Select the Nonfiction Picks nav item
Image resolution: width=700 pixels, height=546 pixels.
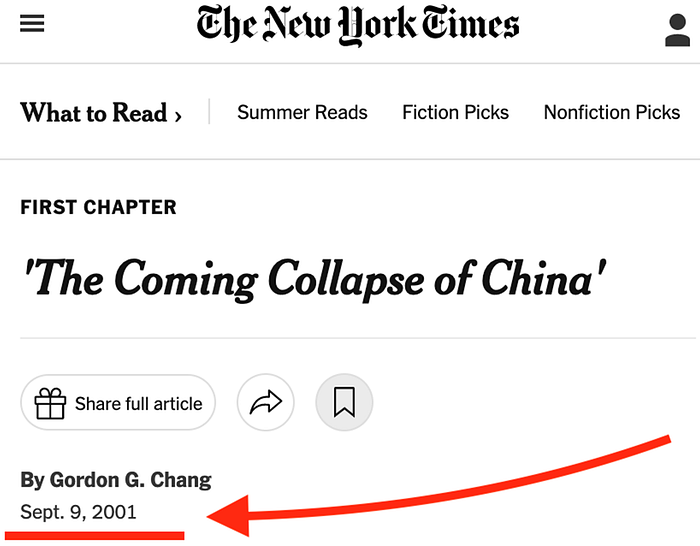tap(612, 113)
